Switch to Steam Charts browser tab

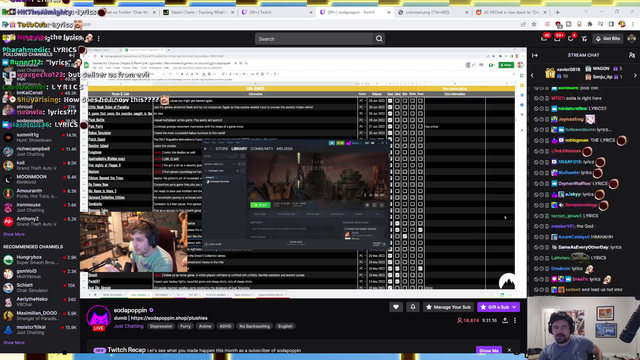pos(198,12)
